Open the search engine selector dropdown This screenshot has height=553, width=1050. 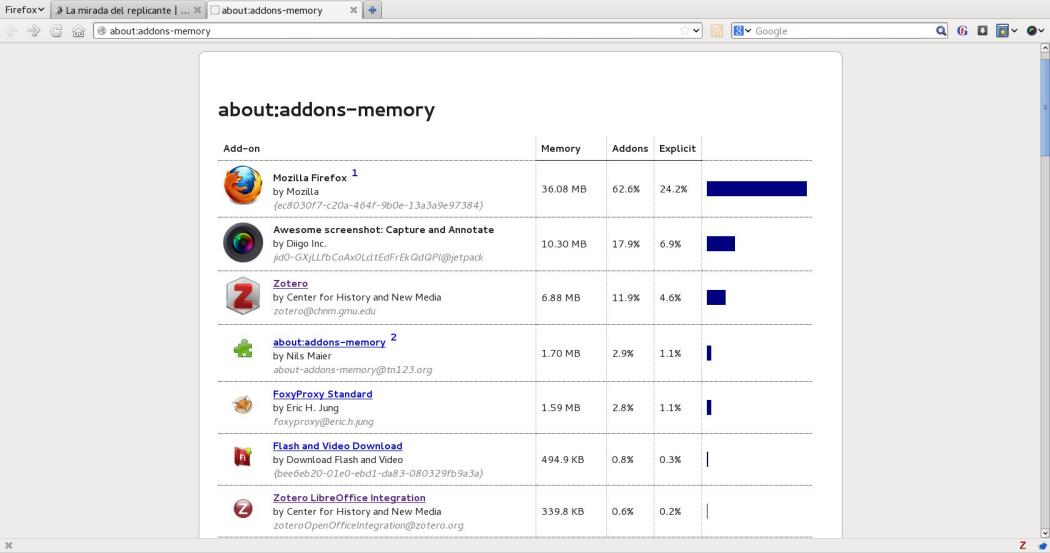(x=742, y=31)
